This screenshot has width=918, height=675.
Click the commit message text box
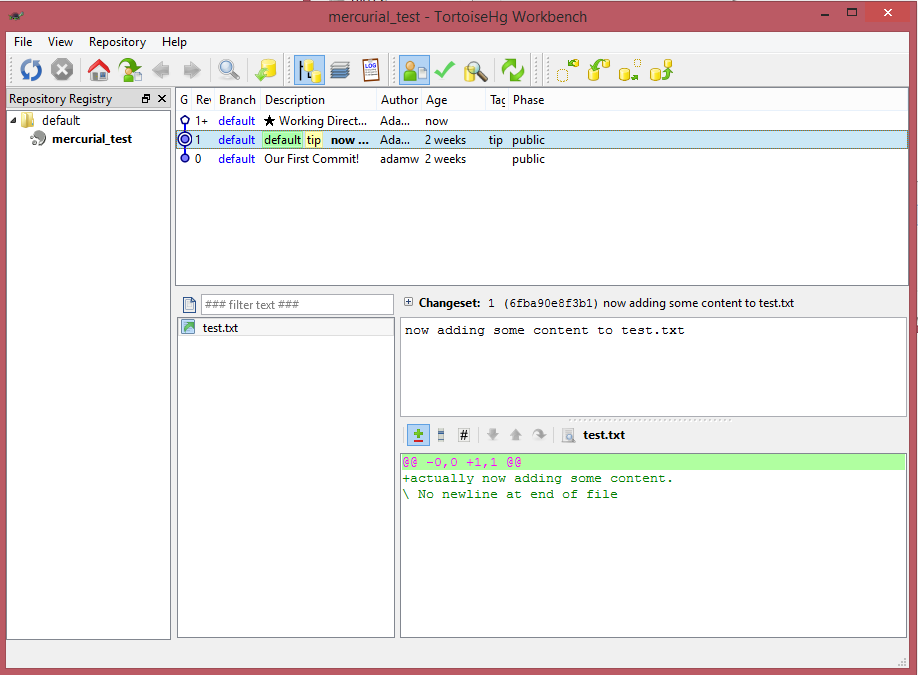pyautogui.click(x=653, y=367)
